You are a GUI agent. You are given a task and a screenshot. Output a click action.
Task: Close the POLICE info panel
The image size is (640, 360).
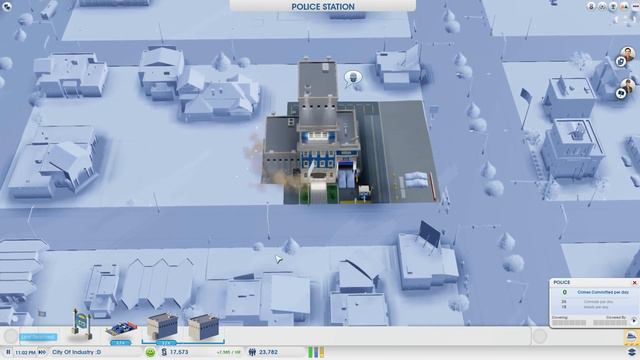pos(635,282)
